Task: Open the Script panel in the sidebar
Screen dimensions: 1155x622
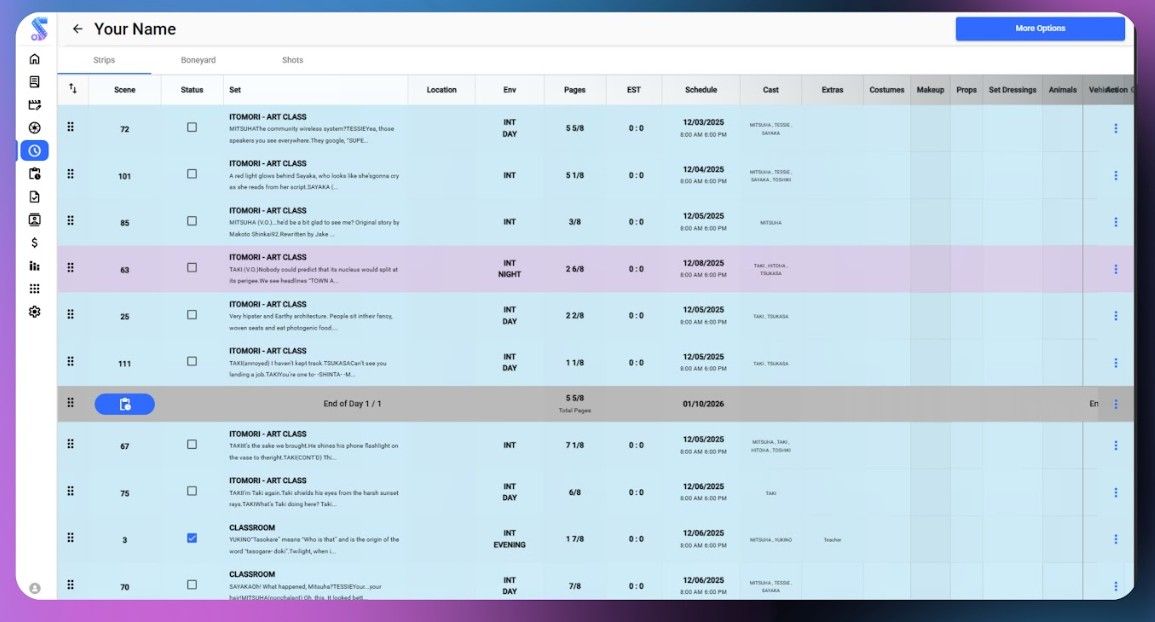Action: point(34,82)
